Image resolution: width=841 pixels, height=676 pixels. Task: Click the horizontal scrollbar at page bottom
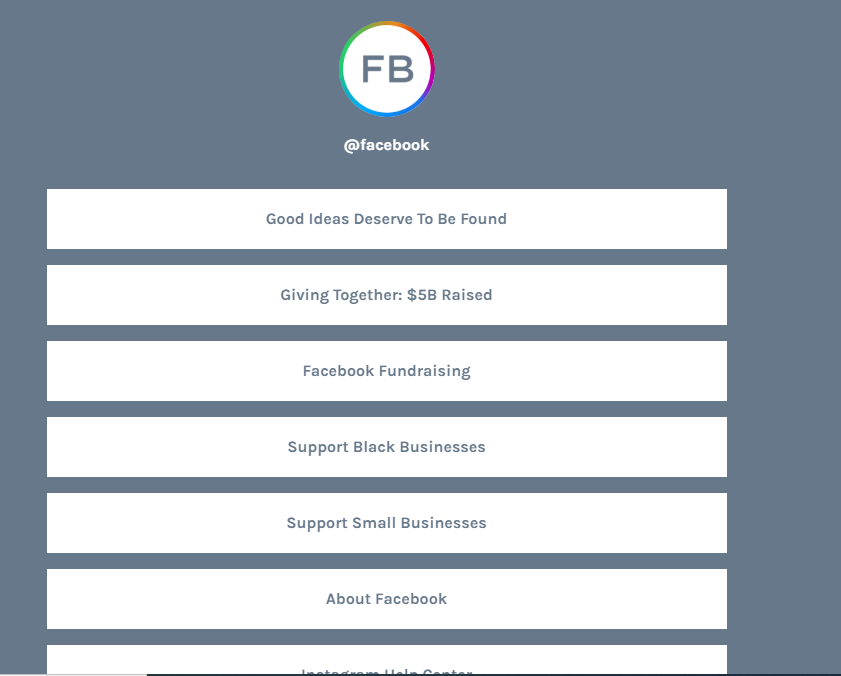click(x=490, y=674)
